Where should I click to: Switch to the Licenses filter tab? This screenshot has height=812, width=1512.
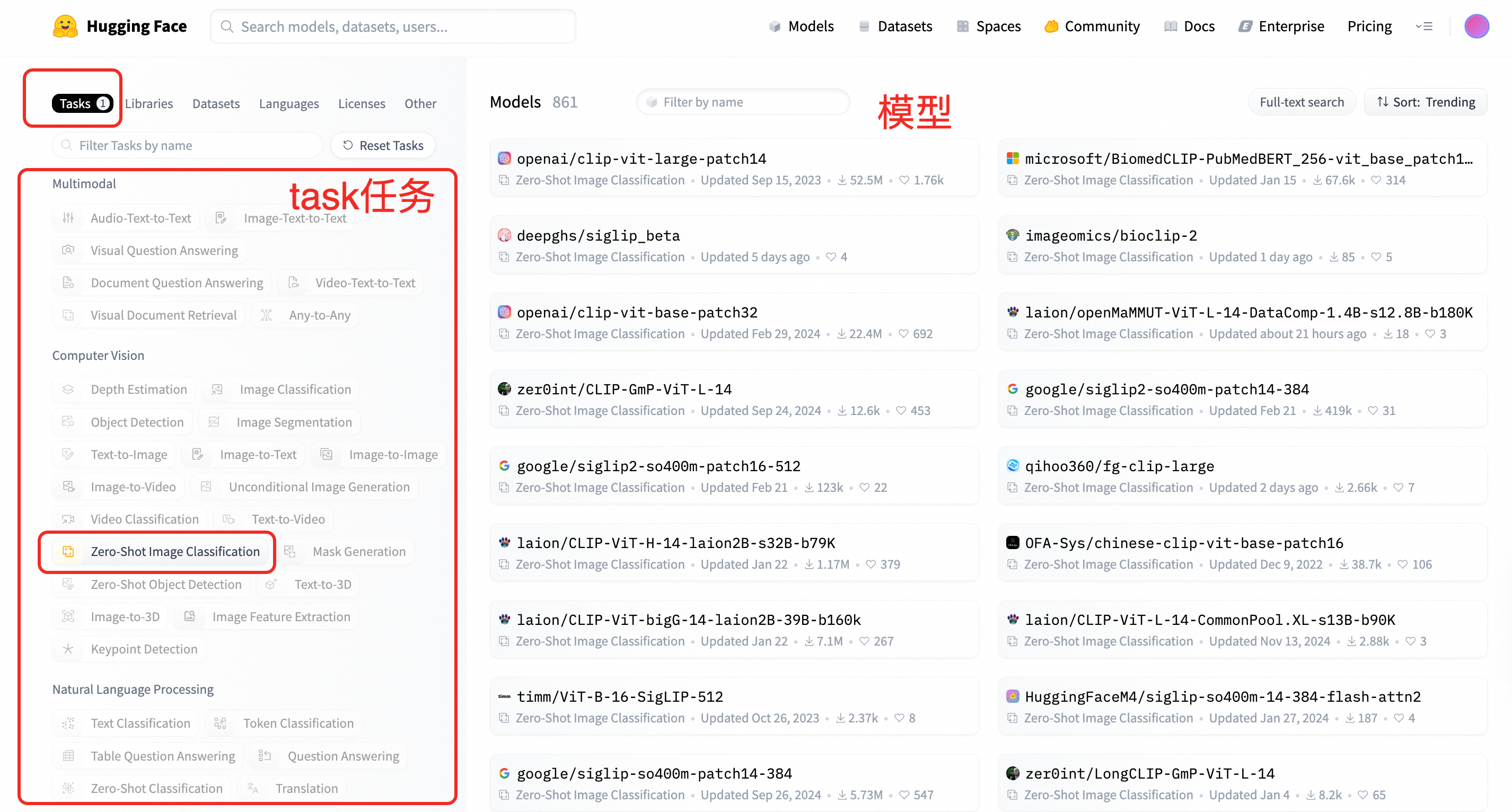(362, 104)
